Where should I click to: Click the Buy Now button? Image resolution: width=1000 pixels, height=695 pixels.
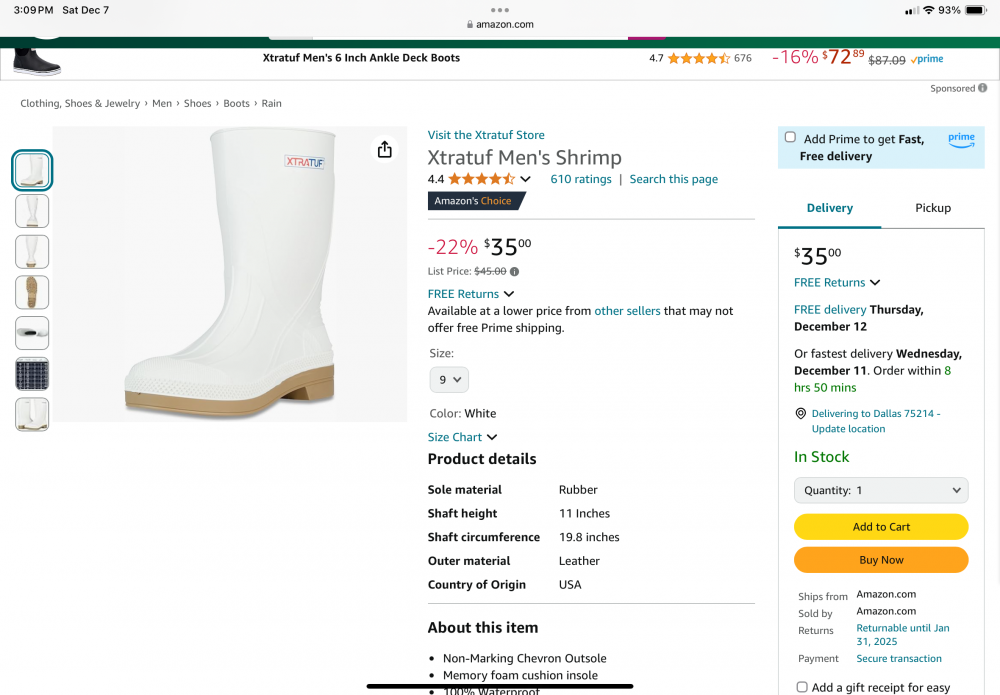pos(881,560)
